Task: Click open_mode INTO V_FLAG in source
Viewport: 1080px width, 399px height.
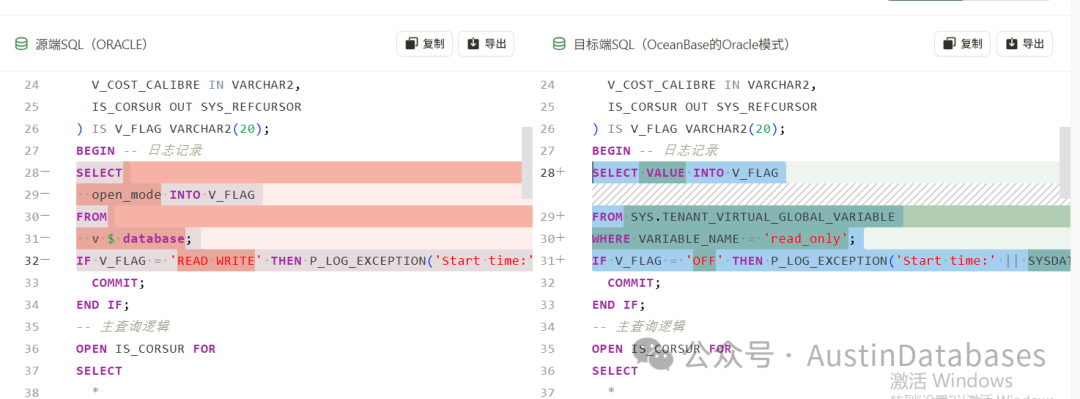Action: [173, 195]
